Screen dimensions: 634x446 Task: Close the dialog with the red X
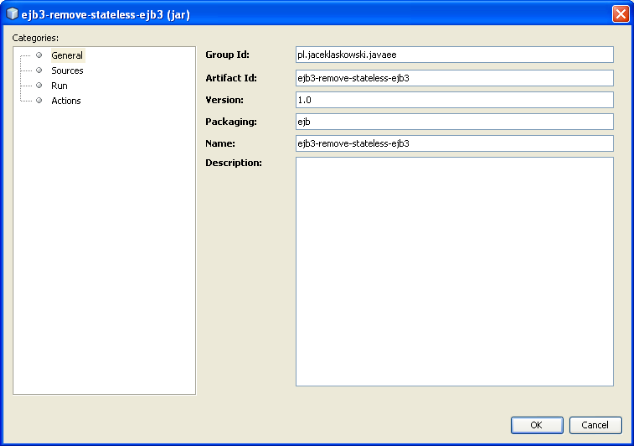(x=620, y=14)
